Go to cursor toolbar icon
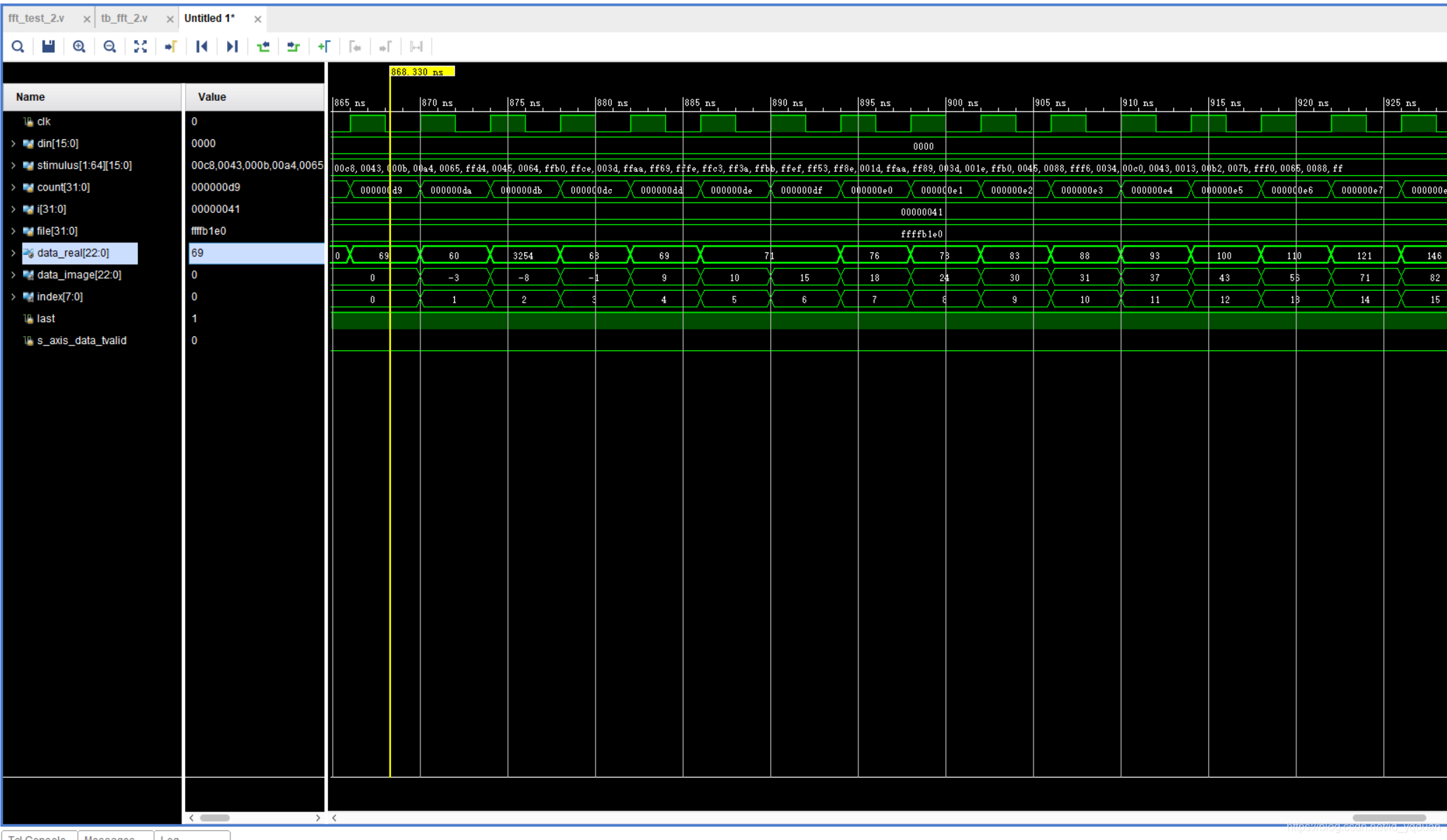This screenshot has width=1447, height=840. tap(171, 47)
